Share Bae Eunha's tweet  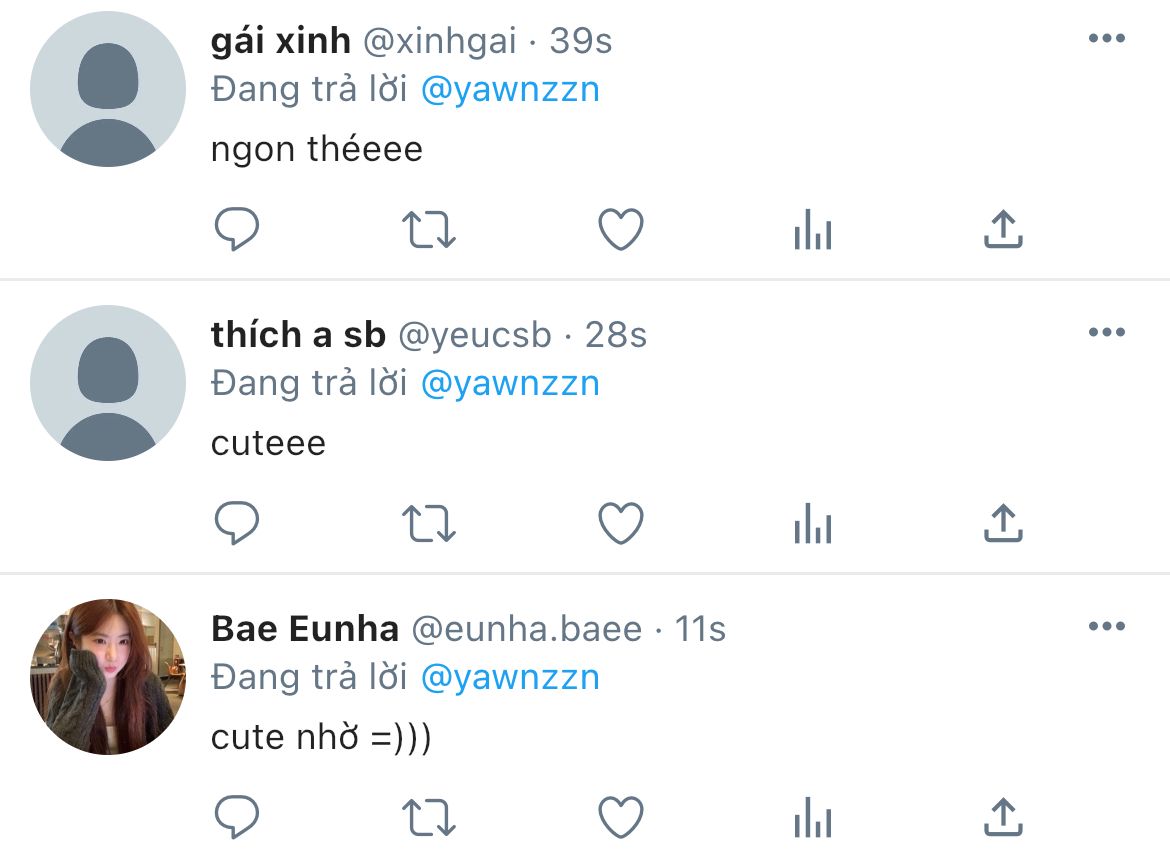pyautogui.click(x=1004, y=817)
